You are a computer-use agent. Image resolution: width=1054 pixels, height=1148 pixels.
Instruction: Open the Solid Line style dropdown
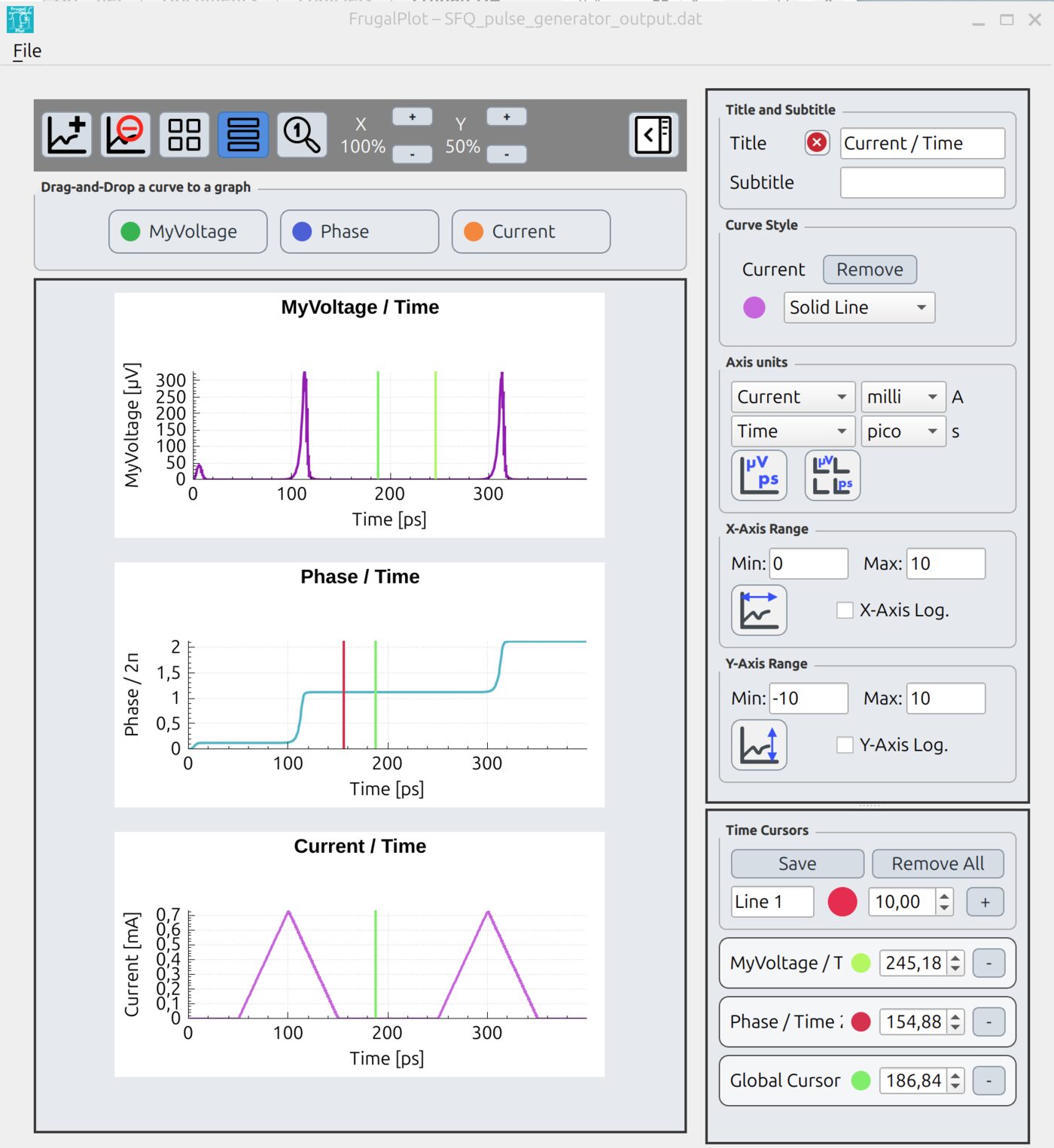click(859, 307)
